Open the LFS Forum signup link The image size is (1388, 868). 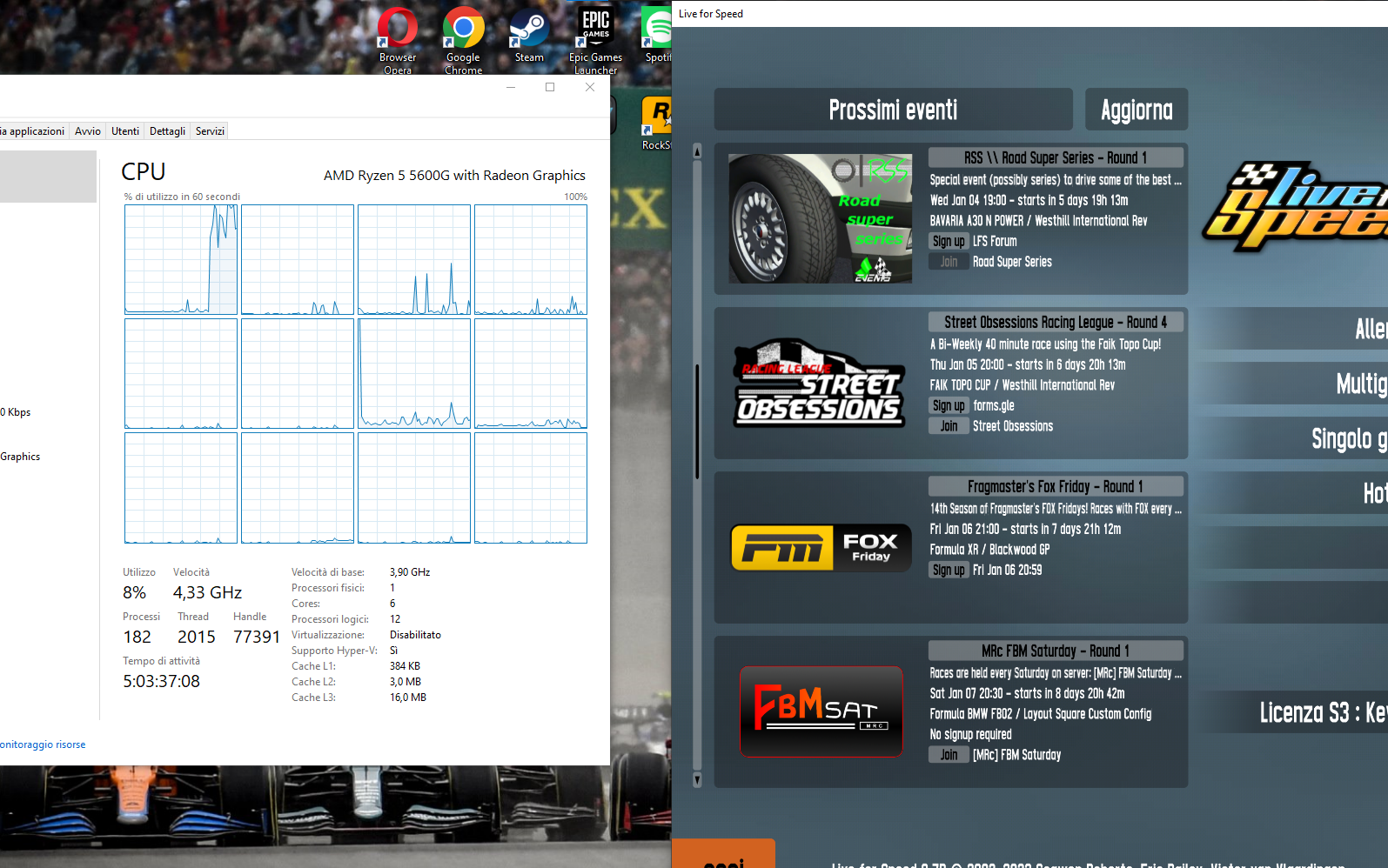995,241
